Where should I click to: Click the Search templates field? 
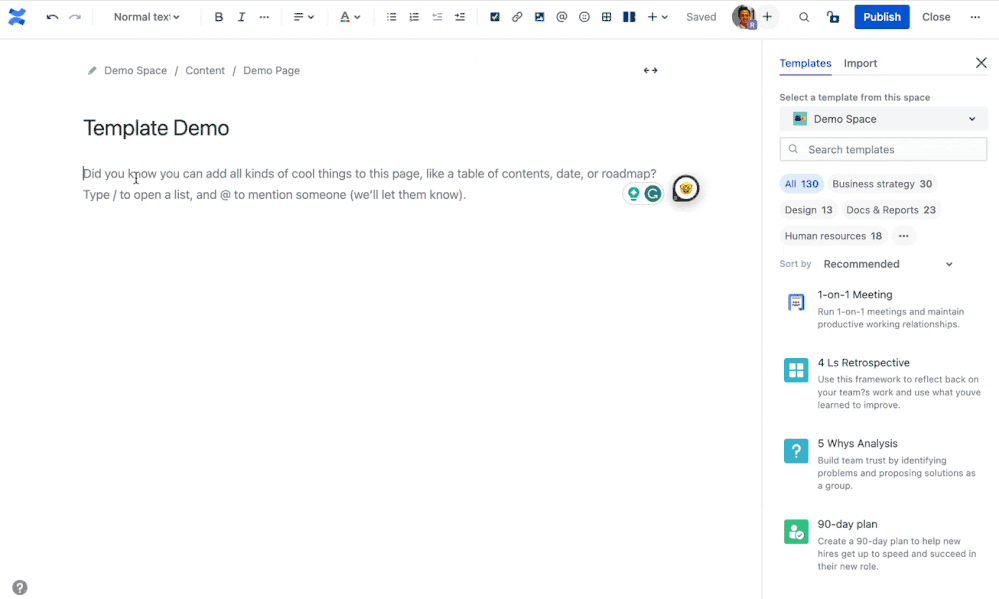(883, 149)
